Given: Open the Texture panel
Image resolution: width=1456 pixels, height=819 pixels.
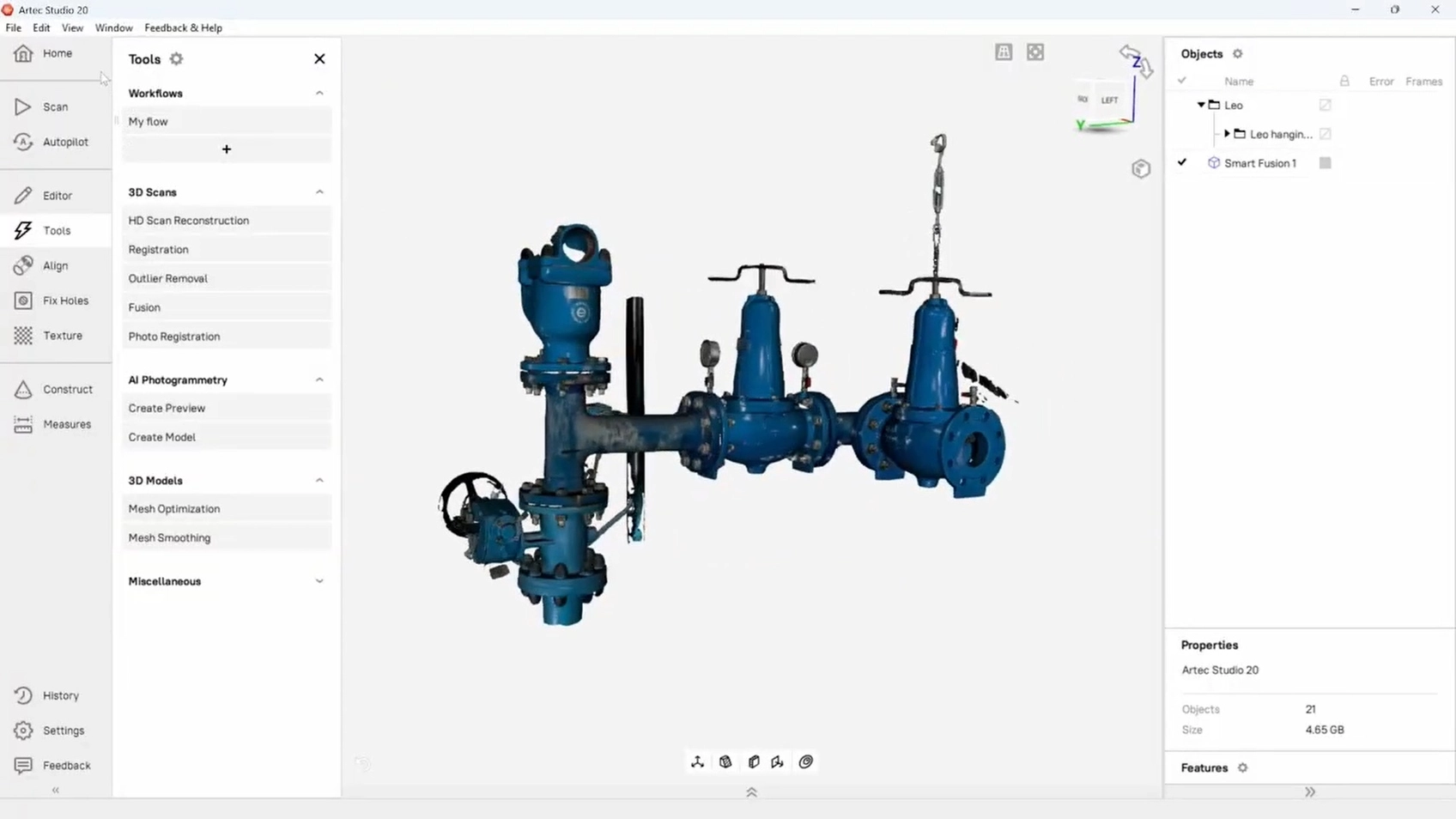Looking at the screenshot, I should [x=62, y=336].
